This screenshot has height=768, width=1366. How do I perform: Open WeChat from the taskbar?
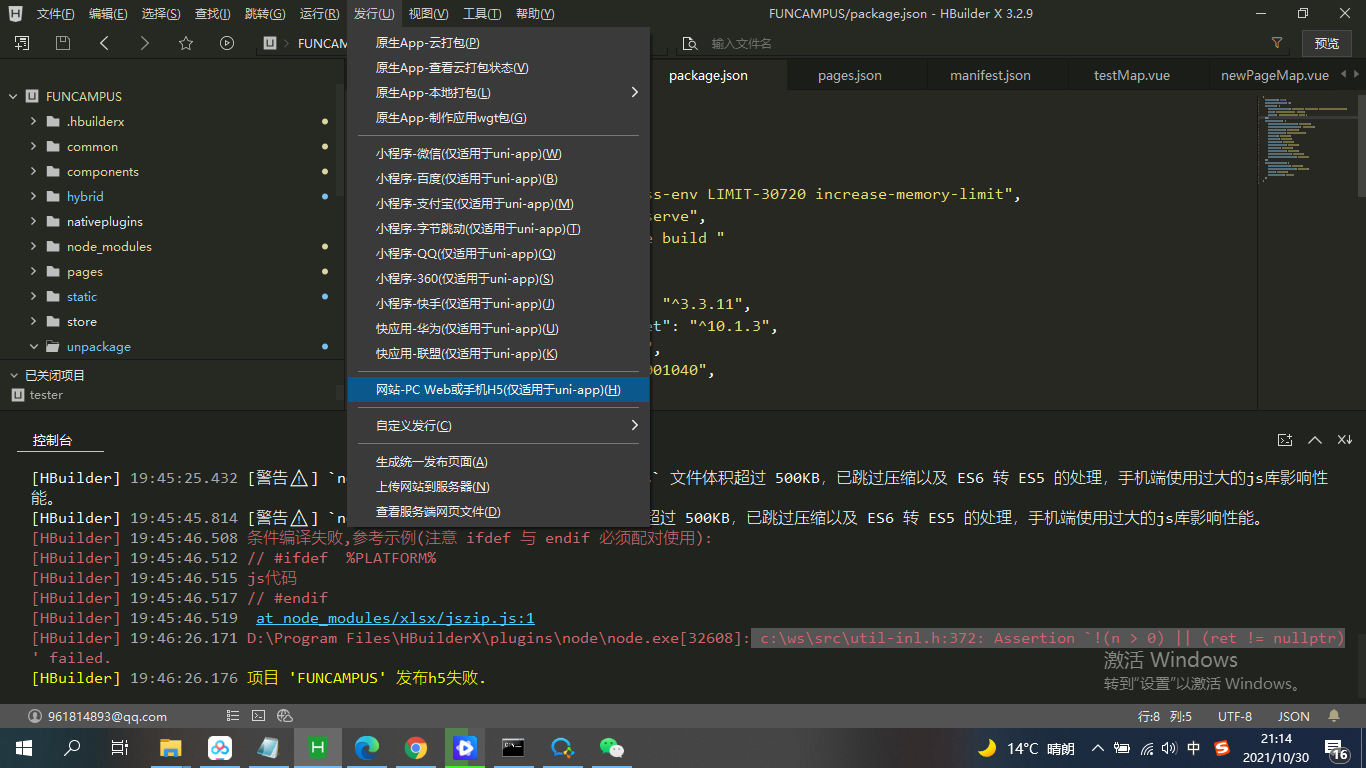(x=611, y=748)
